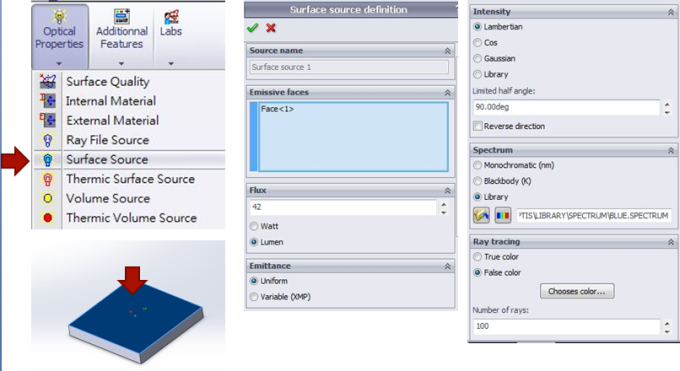
Task: Click the External Material icon
Action: click(x=48, y=120)
